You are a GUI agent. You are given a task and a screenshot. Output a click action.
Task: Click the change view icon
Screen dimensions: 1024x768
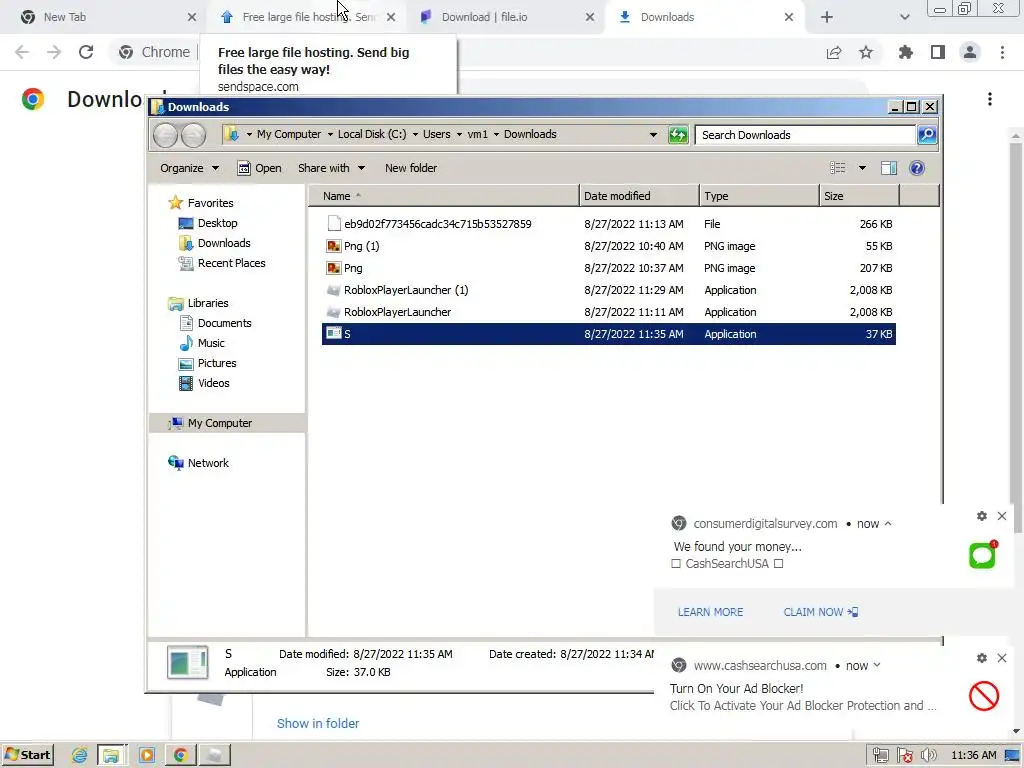pyautogui.click(x=837, y=168)
